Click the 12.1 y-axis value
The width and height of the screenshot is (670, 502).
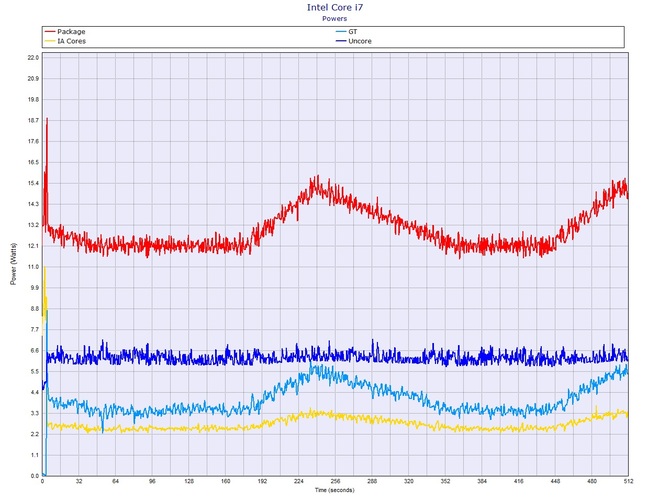coord(33,246)
